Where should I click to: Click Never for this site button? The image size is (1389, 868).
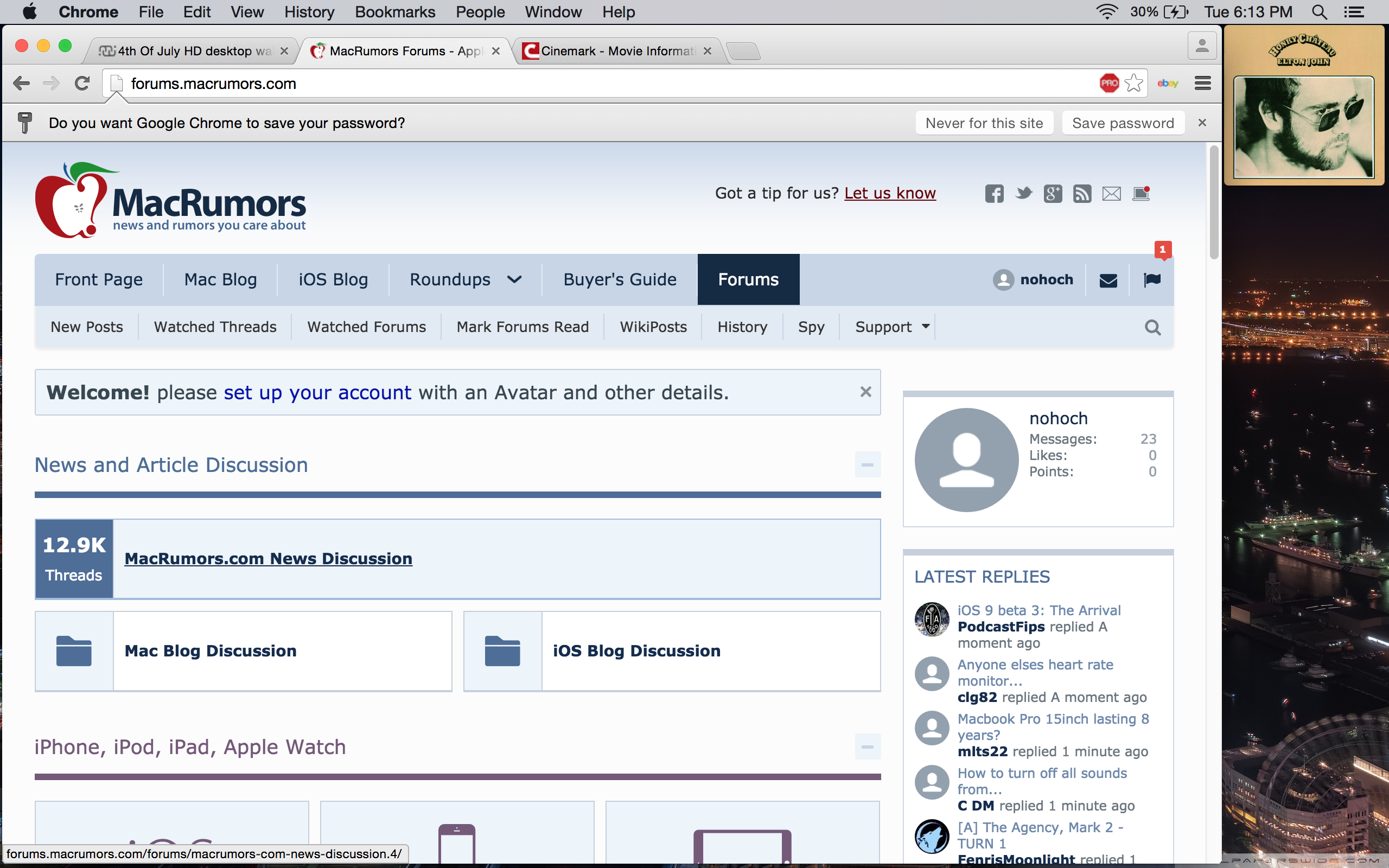pyautogui.click(x=984, y=123)
